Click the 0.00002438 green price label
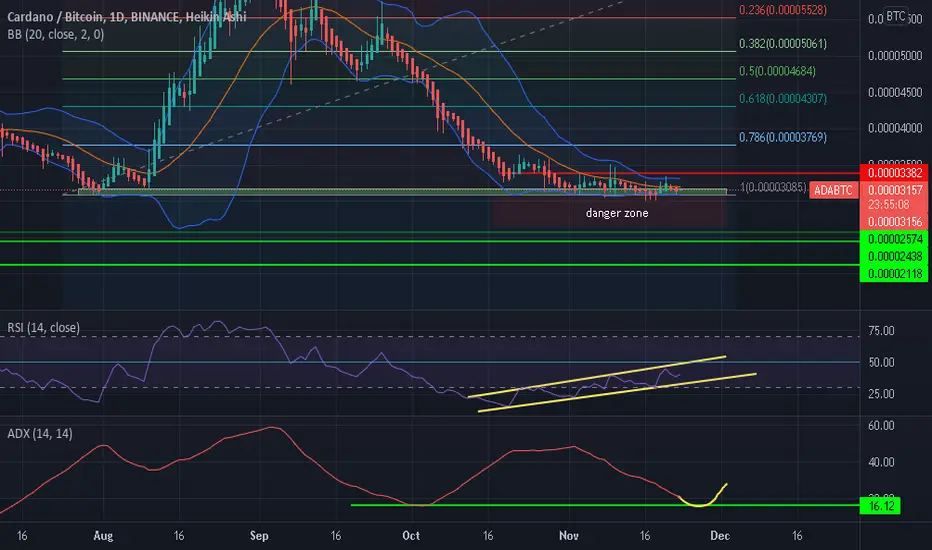Viewport: 932px width, 550px height. click(895, 256)
